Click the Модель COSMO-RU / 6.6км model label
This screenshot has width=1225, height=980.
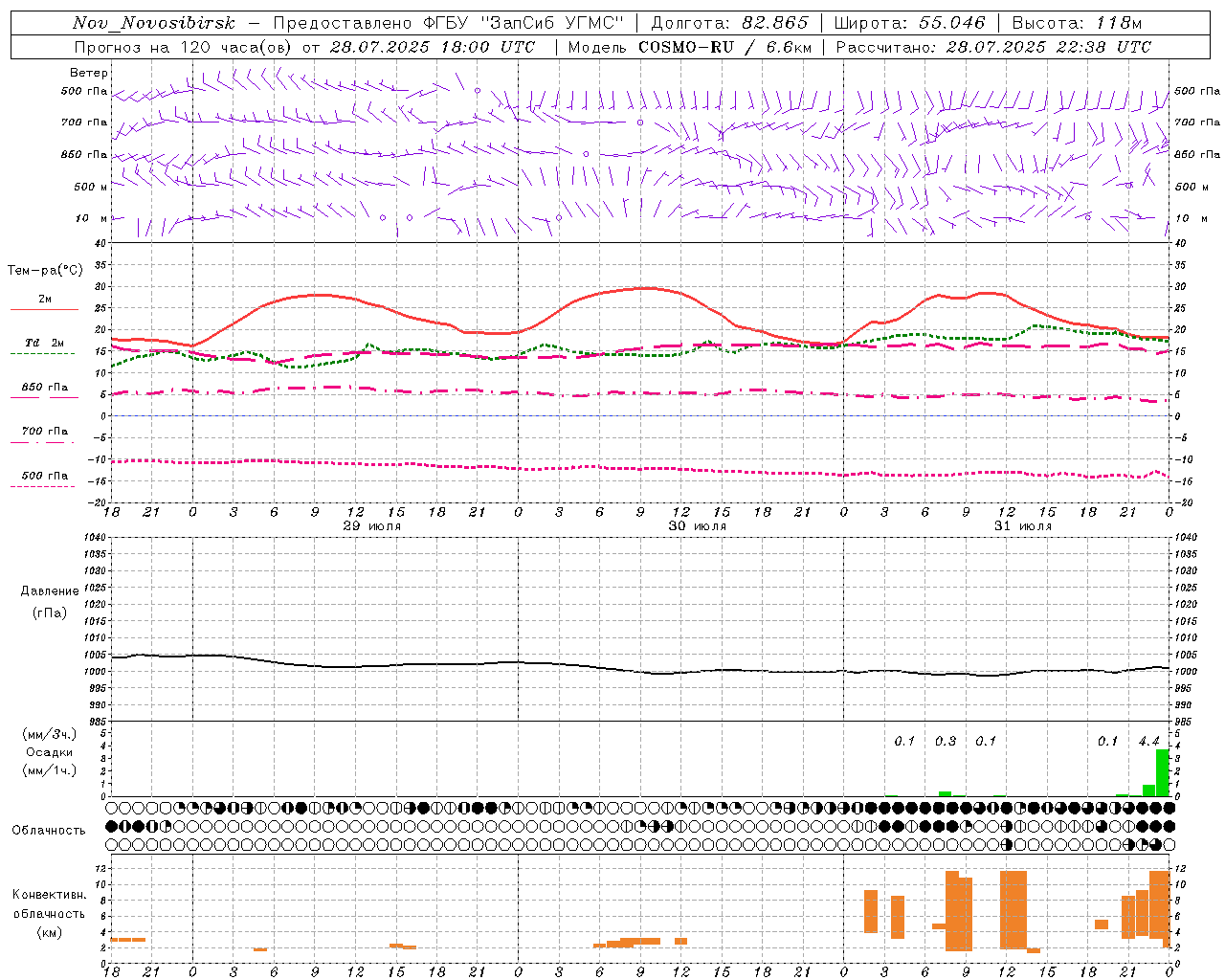coord(689,47)
